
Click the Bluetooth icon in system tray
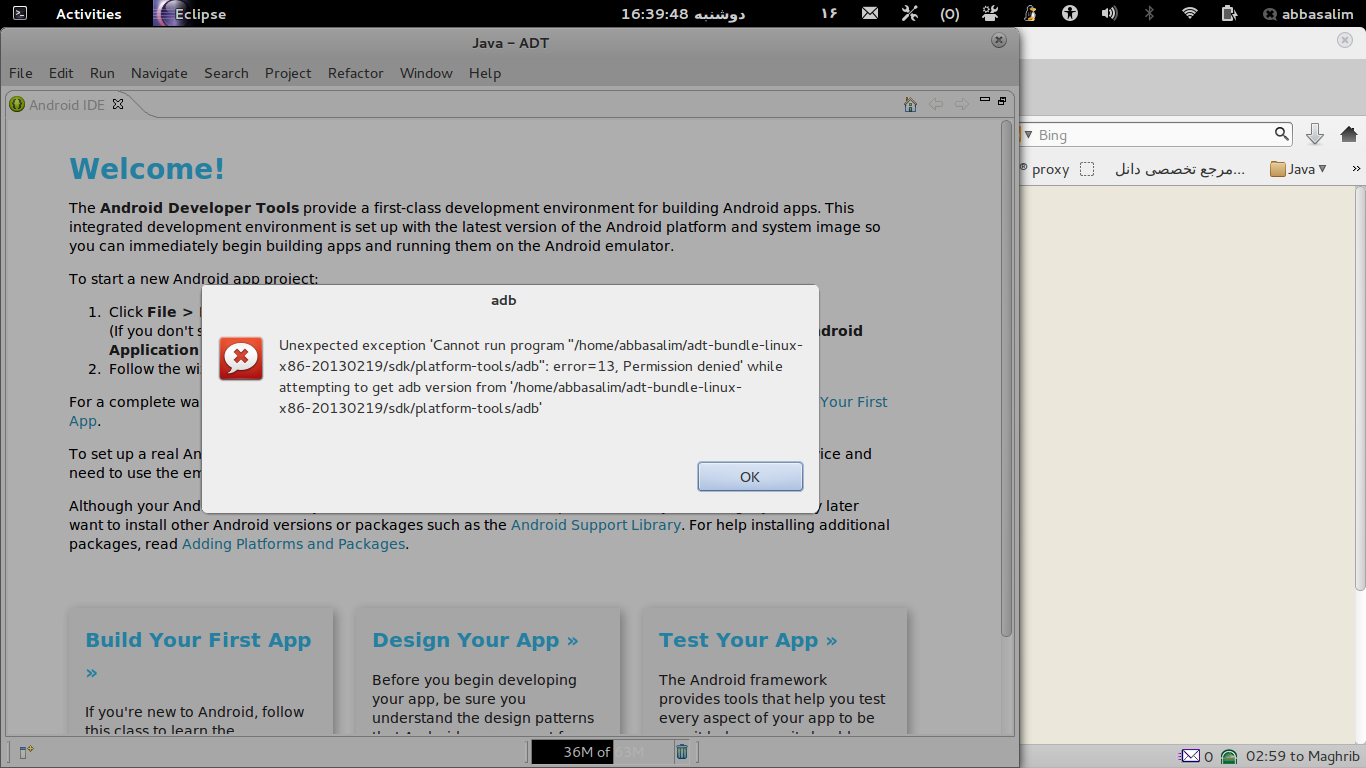pos(1149,14)
